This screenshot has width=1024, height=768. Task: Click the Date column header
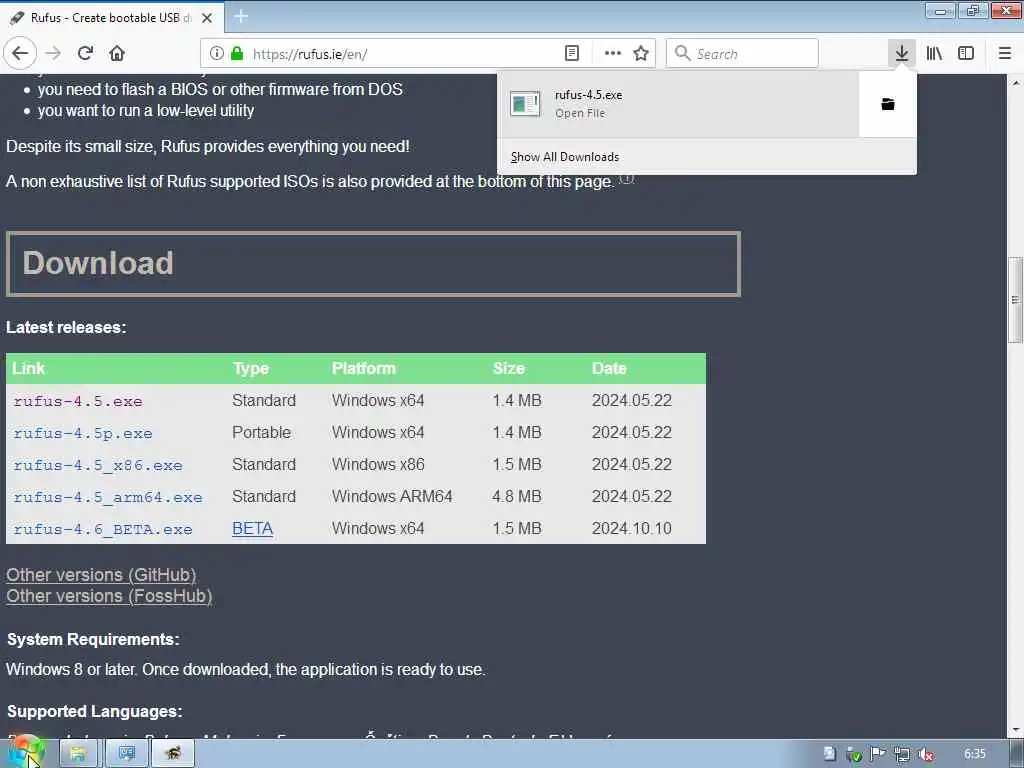click(609, 368)
